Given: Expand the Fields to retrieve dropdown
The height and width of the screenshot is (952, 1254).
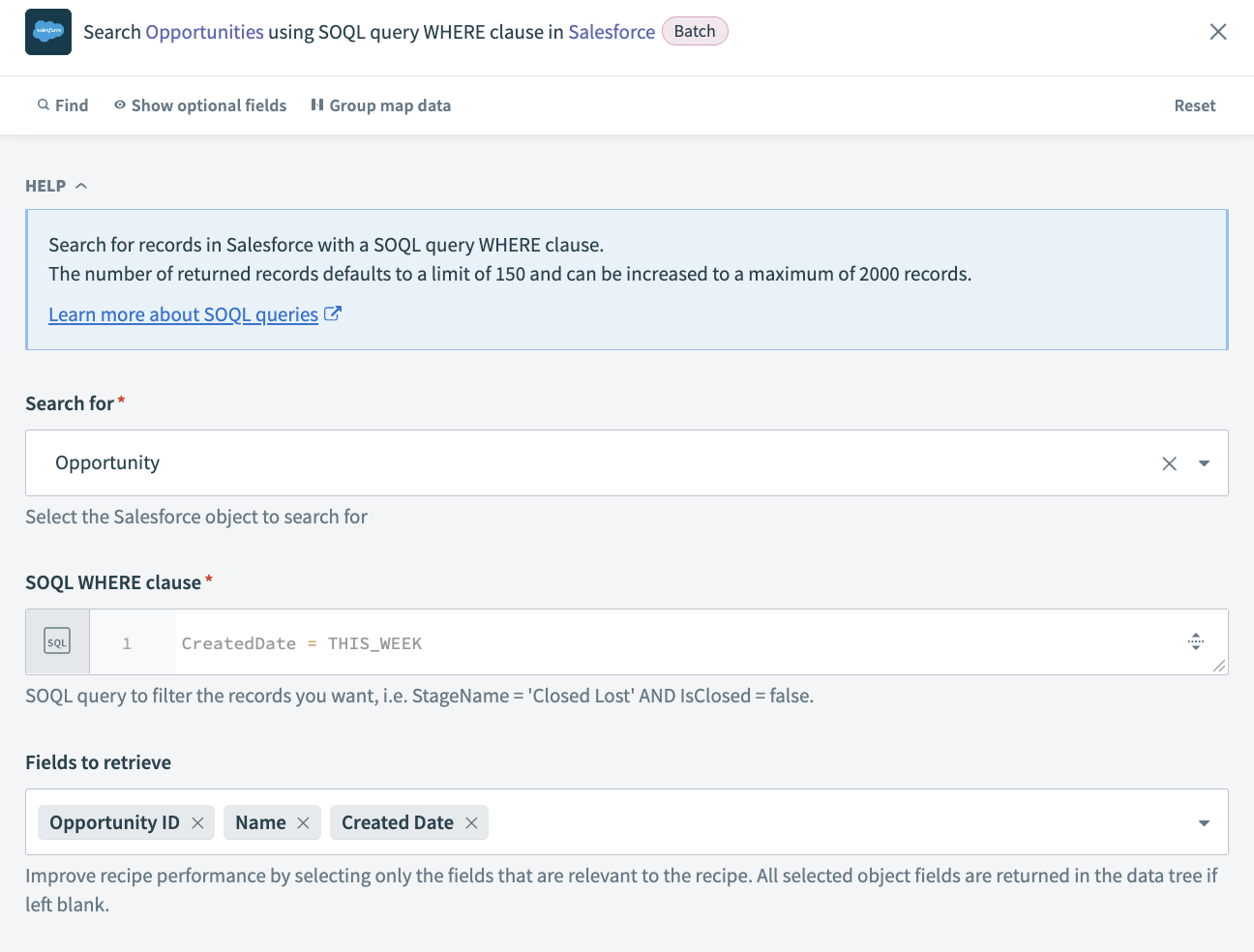Looking at the screenshot, I should tap(1204, 821).
